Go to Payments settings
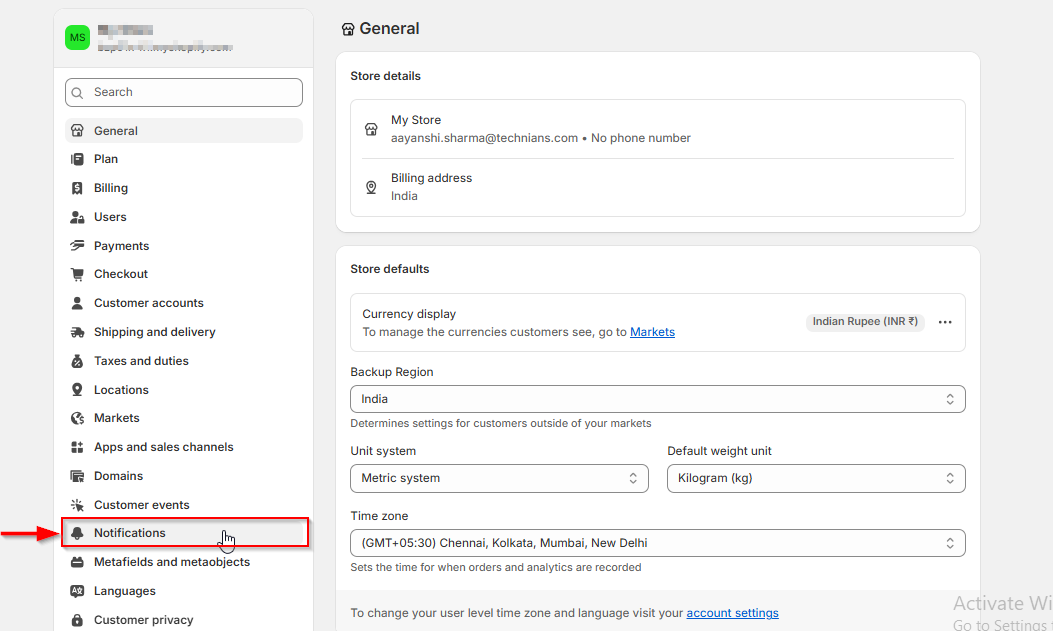This screenshot has width=1053, height=631. 121,246
